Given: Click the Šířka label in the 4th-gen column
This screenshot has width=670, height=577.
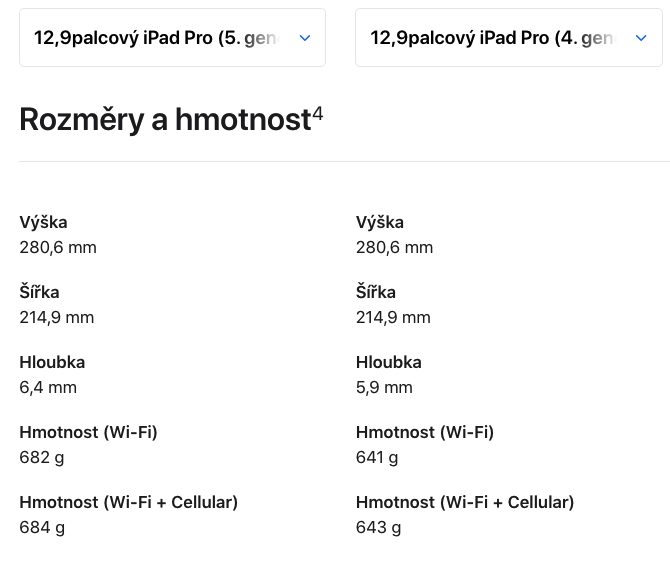Looking at the screenshot, I should [x=376, y=292].
